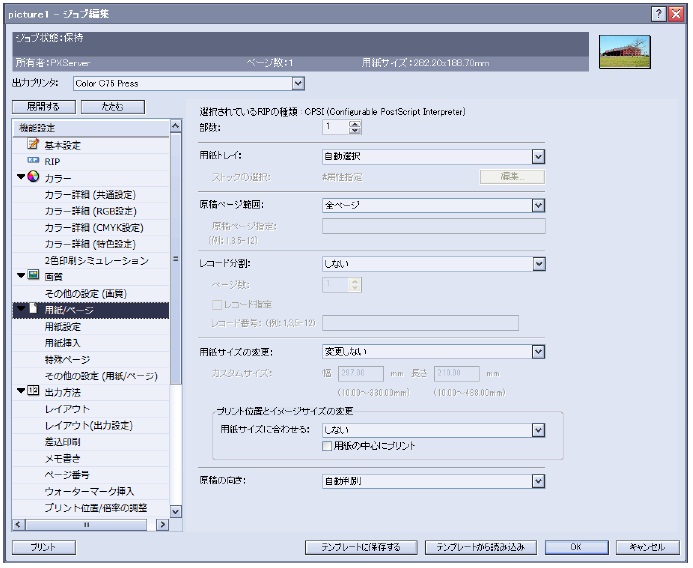Viewport: 693px width, 568px height.
Task: Click the 基本設定 pencil icon
Action: tap(33, 144)
